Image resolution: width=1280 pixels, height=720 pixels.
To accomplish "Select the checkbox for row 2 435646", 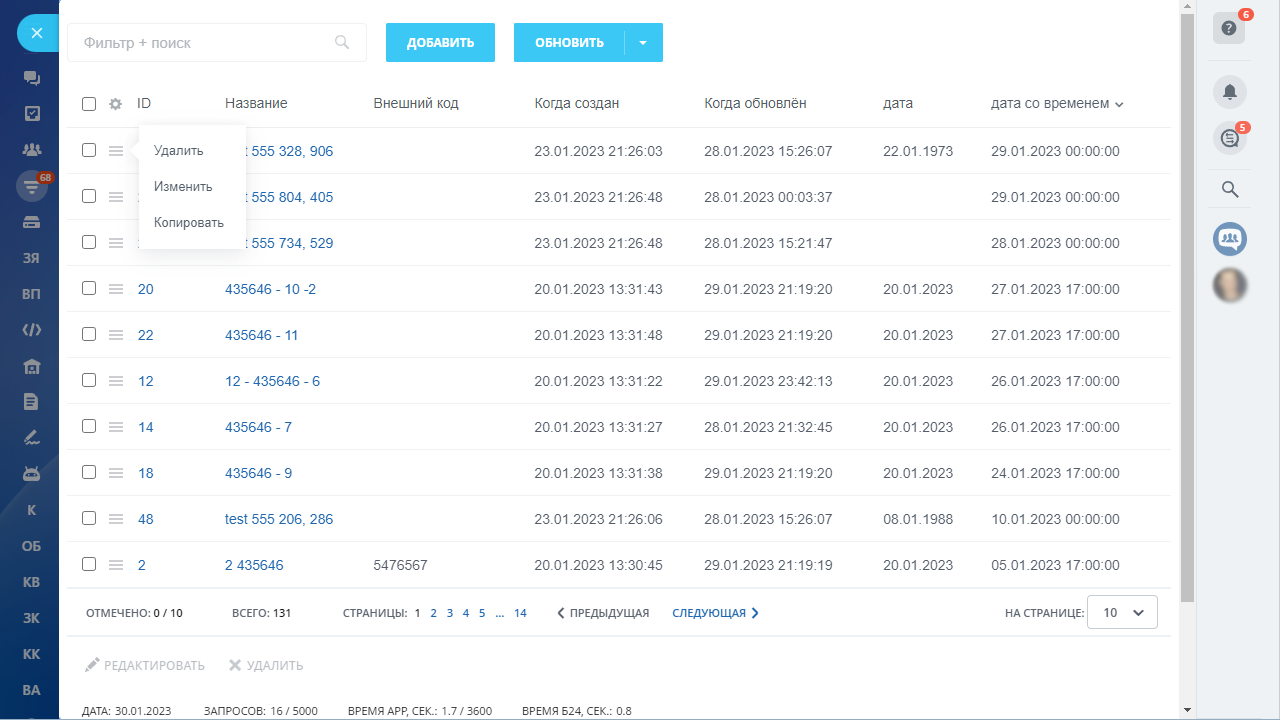I will (89, 564).
